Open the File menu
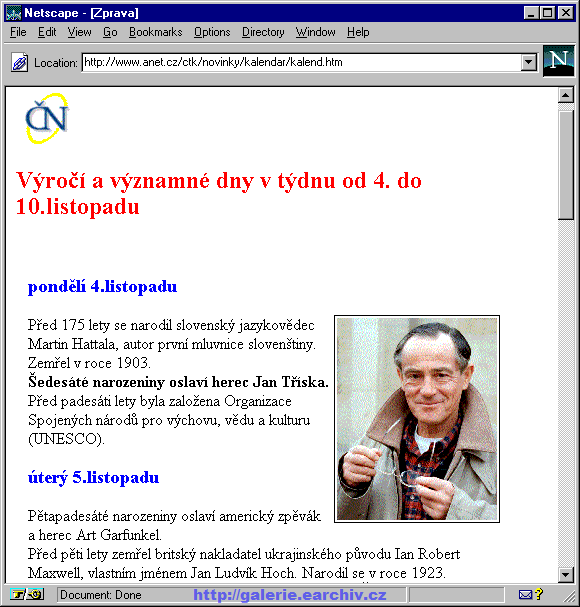 pyautogui.click(x=18, y=32)
